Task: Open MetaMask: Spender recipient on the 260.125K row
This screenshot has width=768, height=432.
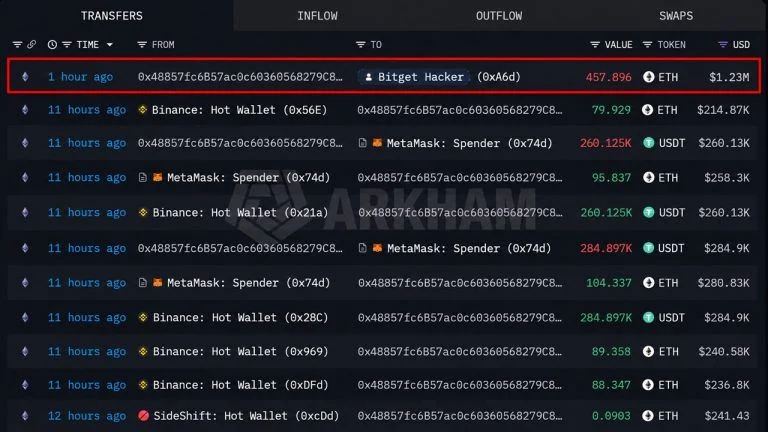Action: click(469, 143)
